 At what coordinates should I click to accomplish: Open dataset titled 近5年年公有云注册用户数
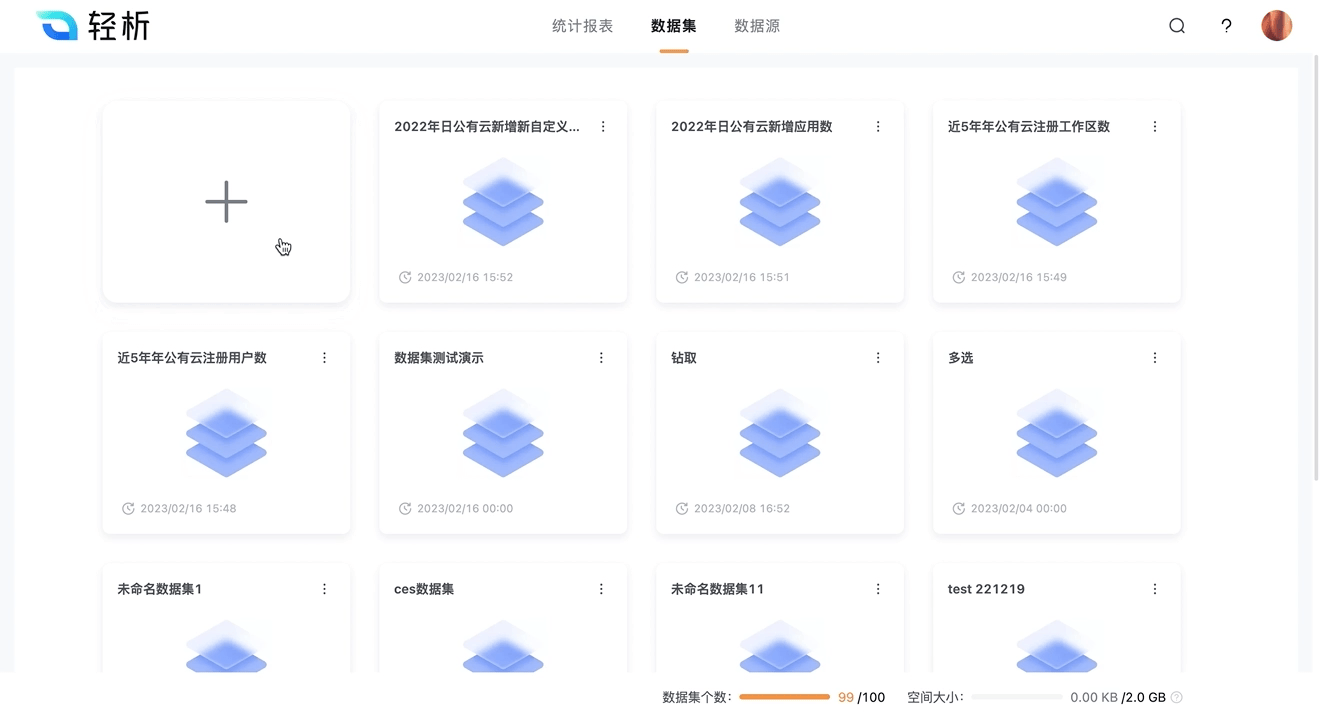point(192,358)
